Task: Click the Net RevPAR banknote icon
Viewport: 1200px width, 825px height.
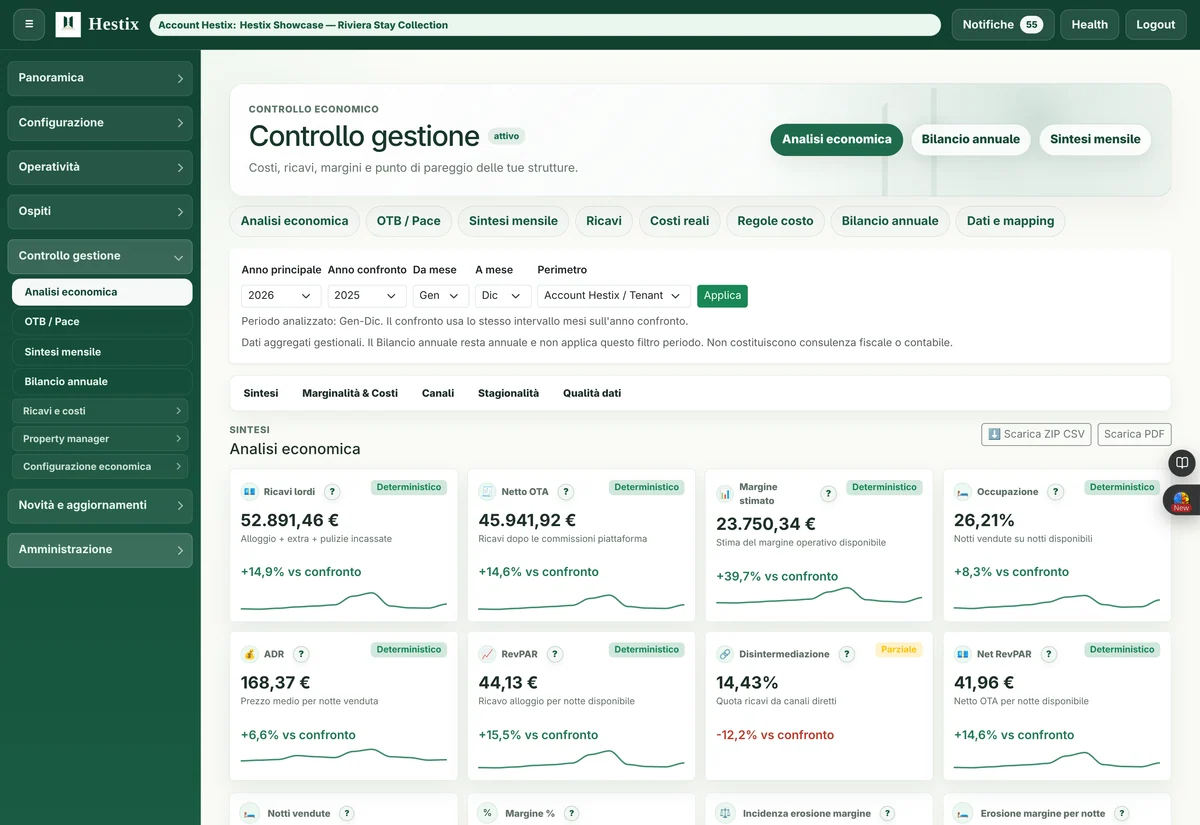Action: pyautogui.click(x=963, y=654)
